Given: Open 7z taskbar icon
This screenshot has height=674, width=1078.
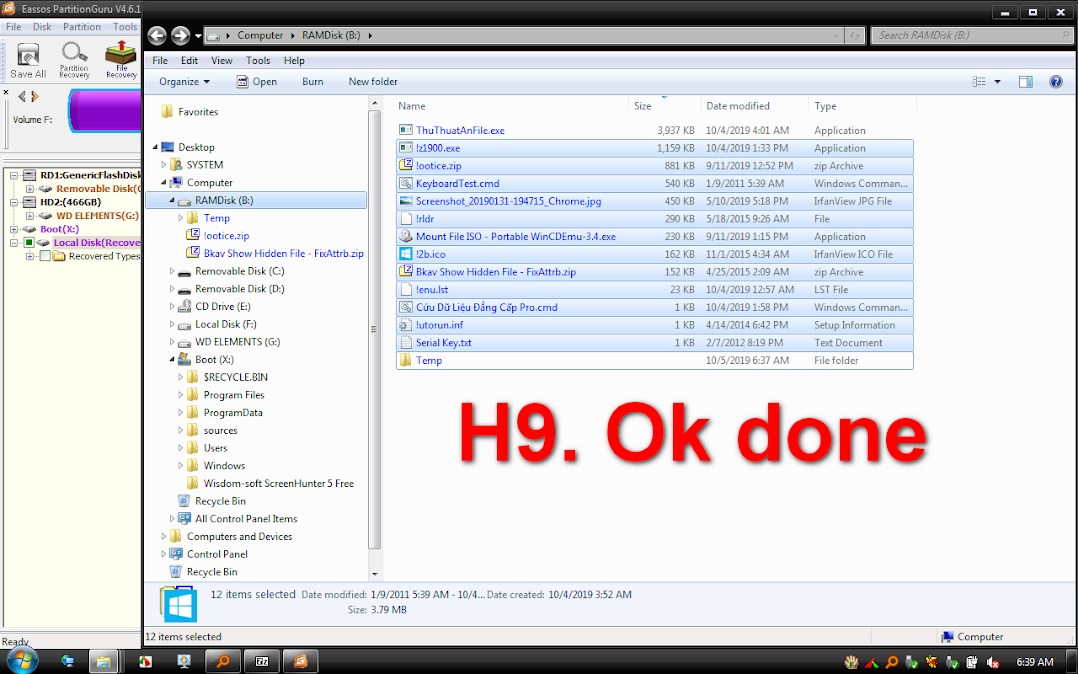Looking at the screenshot, I should tap(262, 662).
